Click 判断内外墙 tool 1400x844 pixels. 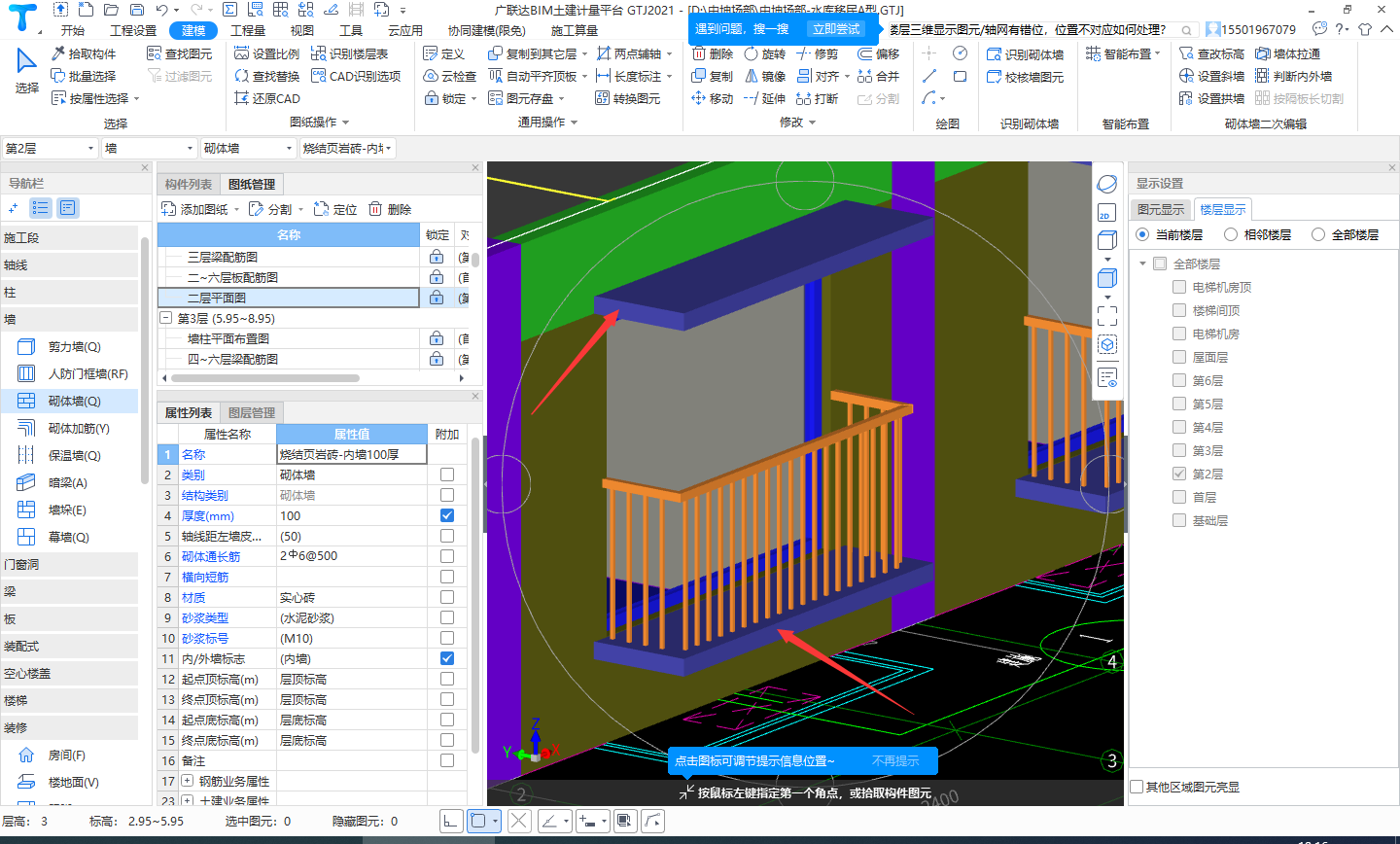pyautogui.click(x=1293, y=76)
